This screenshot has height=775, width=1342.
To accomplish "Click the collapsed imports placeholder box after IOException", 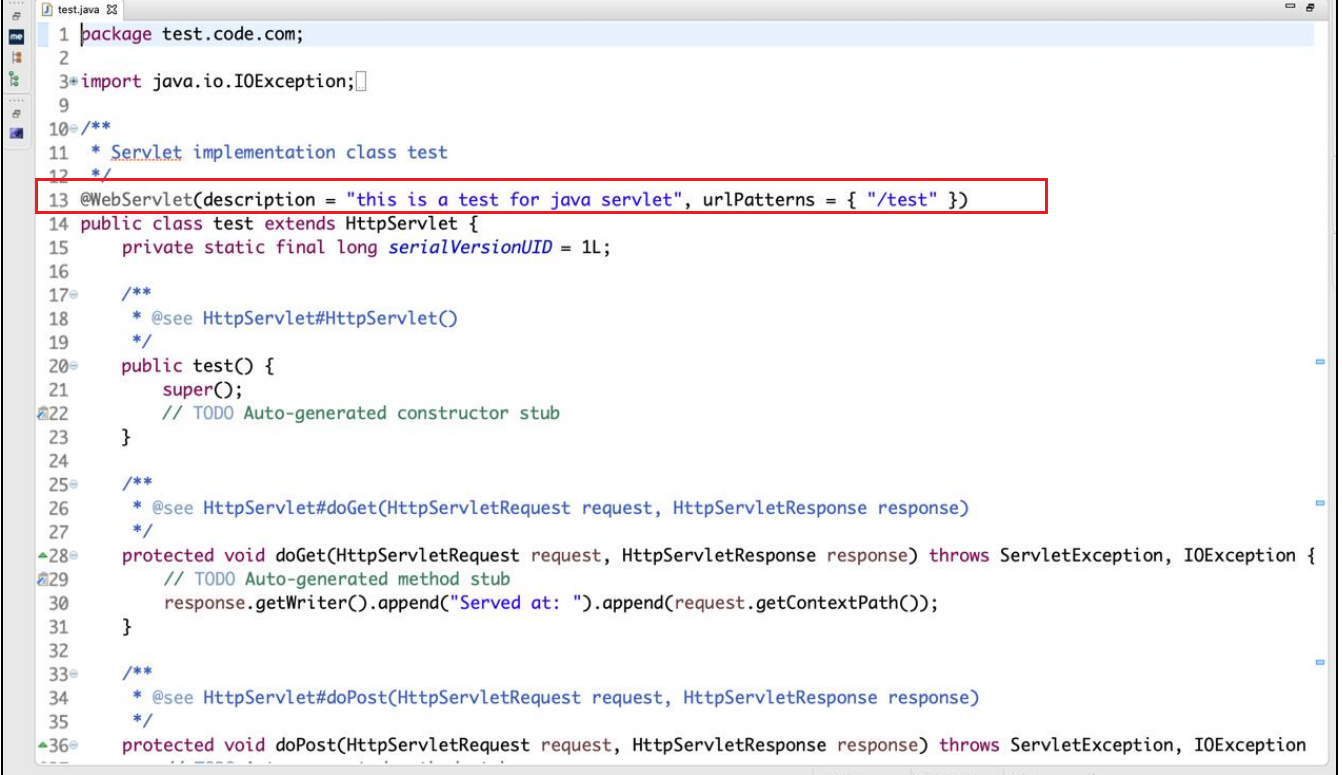I will (x=361, y=82).
